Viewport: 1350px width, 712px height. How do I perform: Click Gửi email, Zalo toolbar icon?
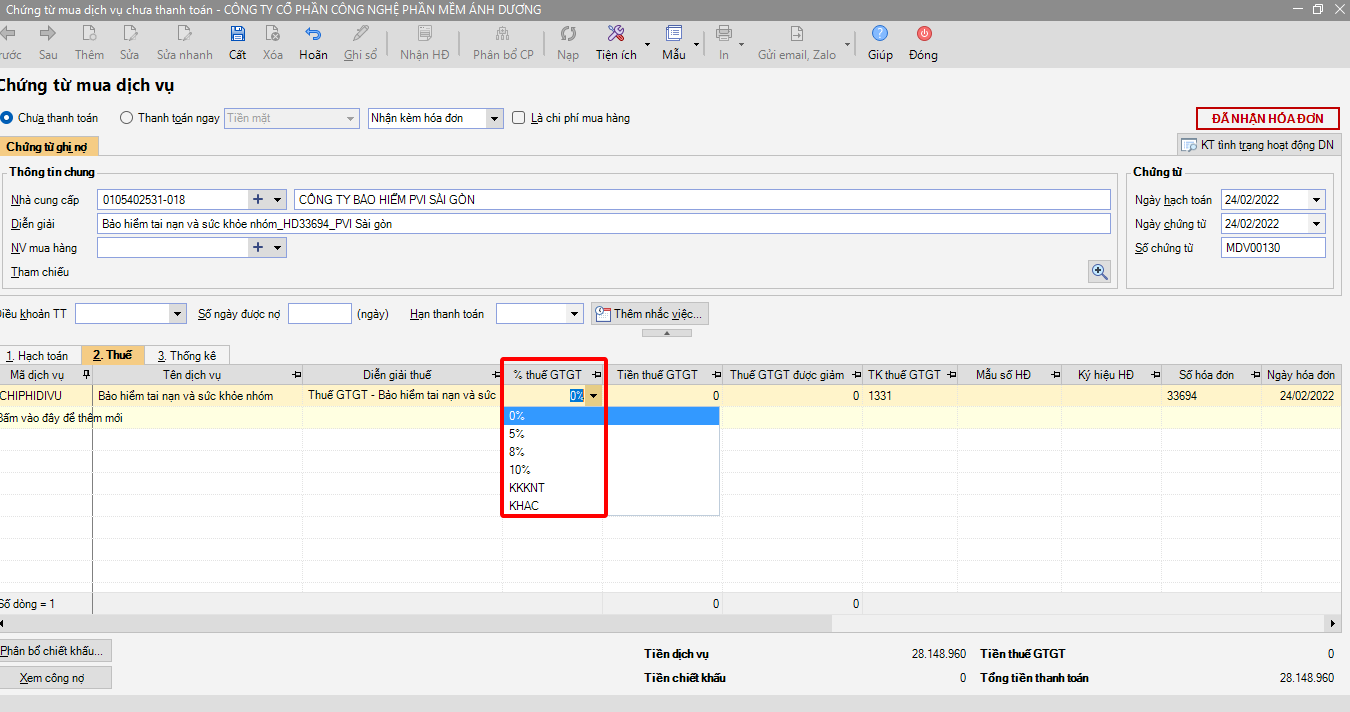click(797, 34)
